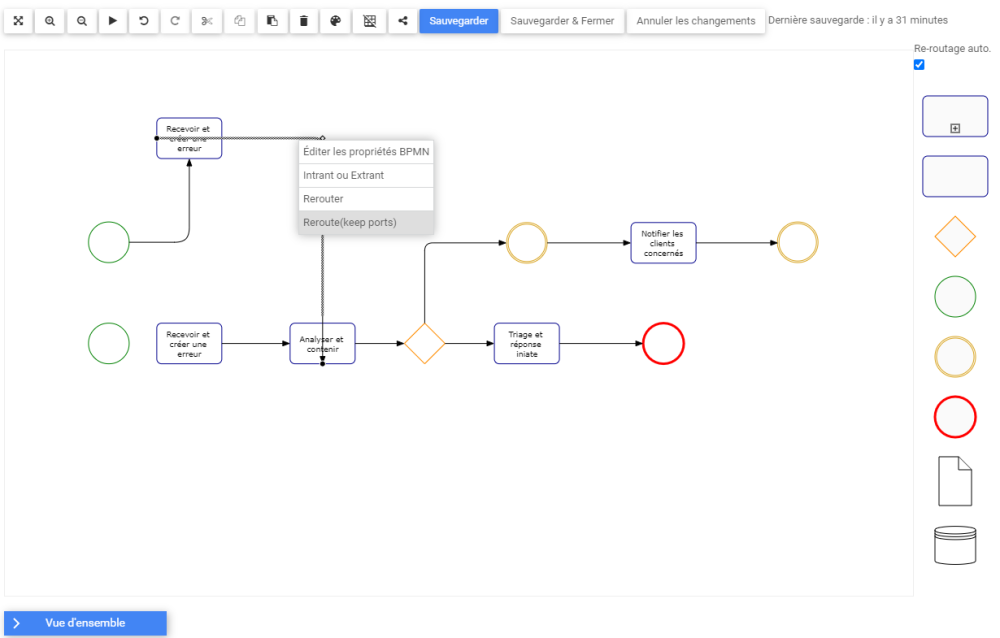
Task: Select the sub-process shape with plus marker
Action: (955, 116)
